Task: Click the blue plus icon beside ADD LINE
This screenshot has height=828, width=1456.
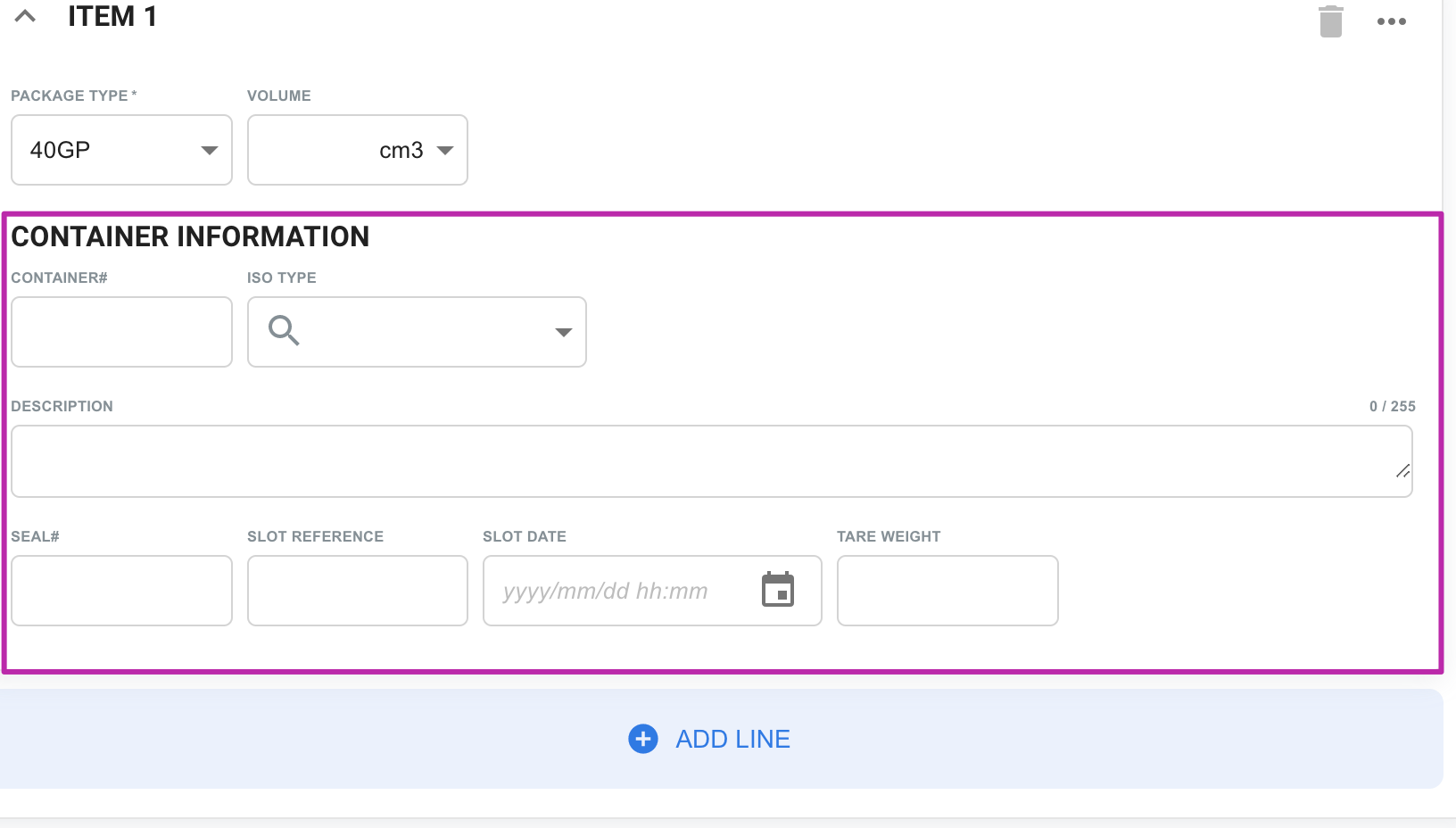Action: tap(643, 739)
